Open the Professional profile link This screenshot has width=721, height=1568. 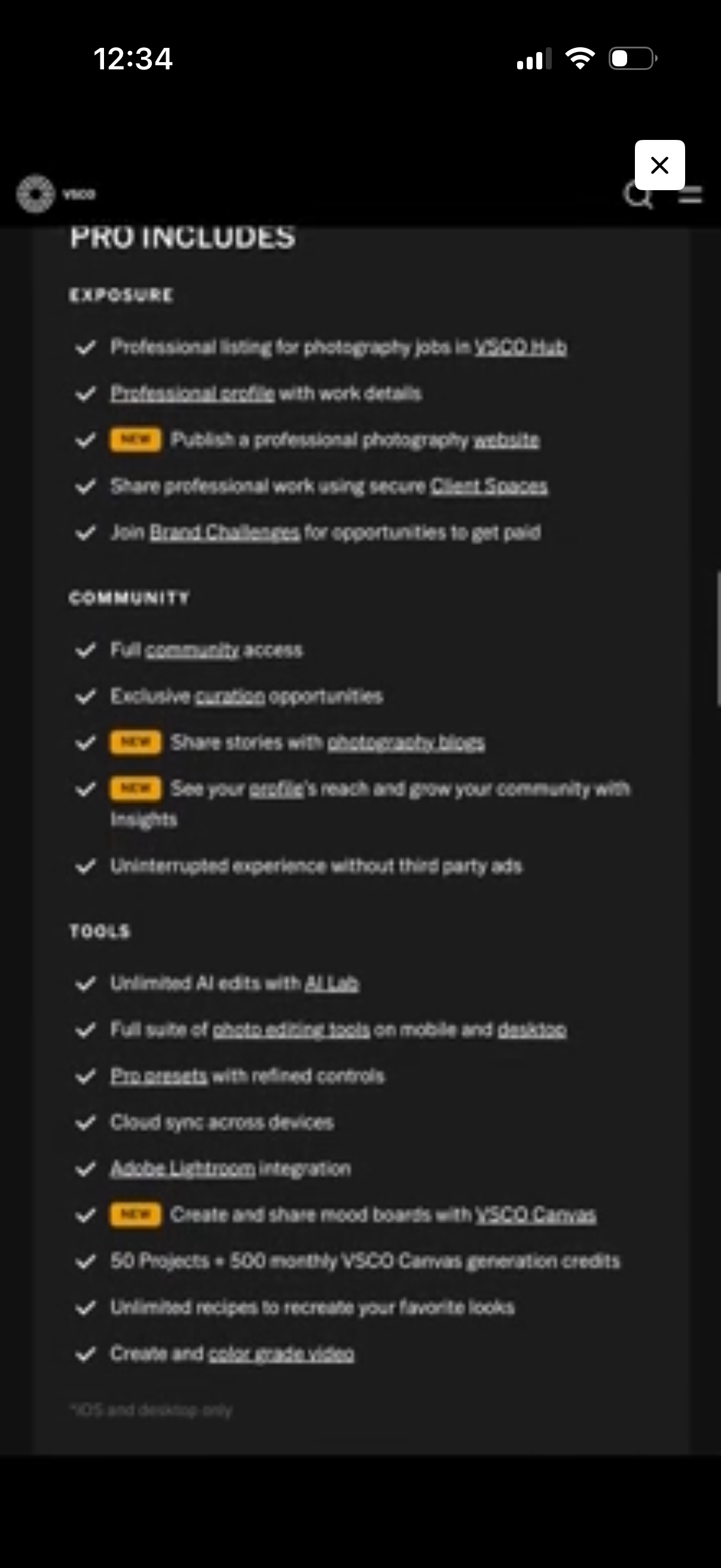tap(193, 393)
